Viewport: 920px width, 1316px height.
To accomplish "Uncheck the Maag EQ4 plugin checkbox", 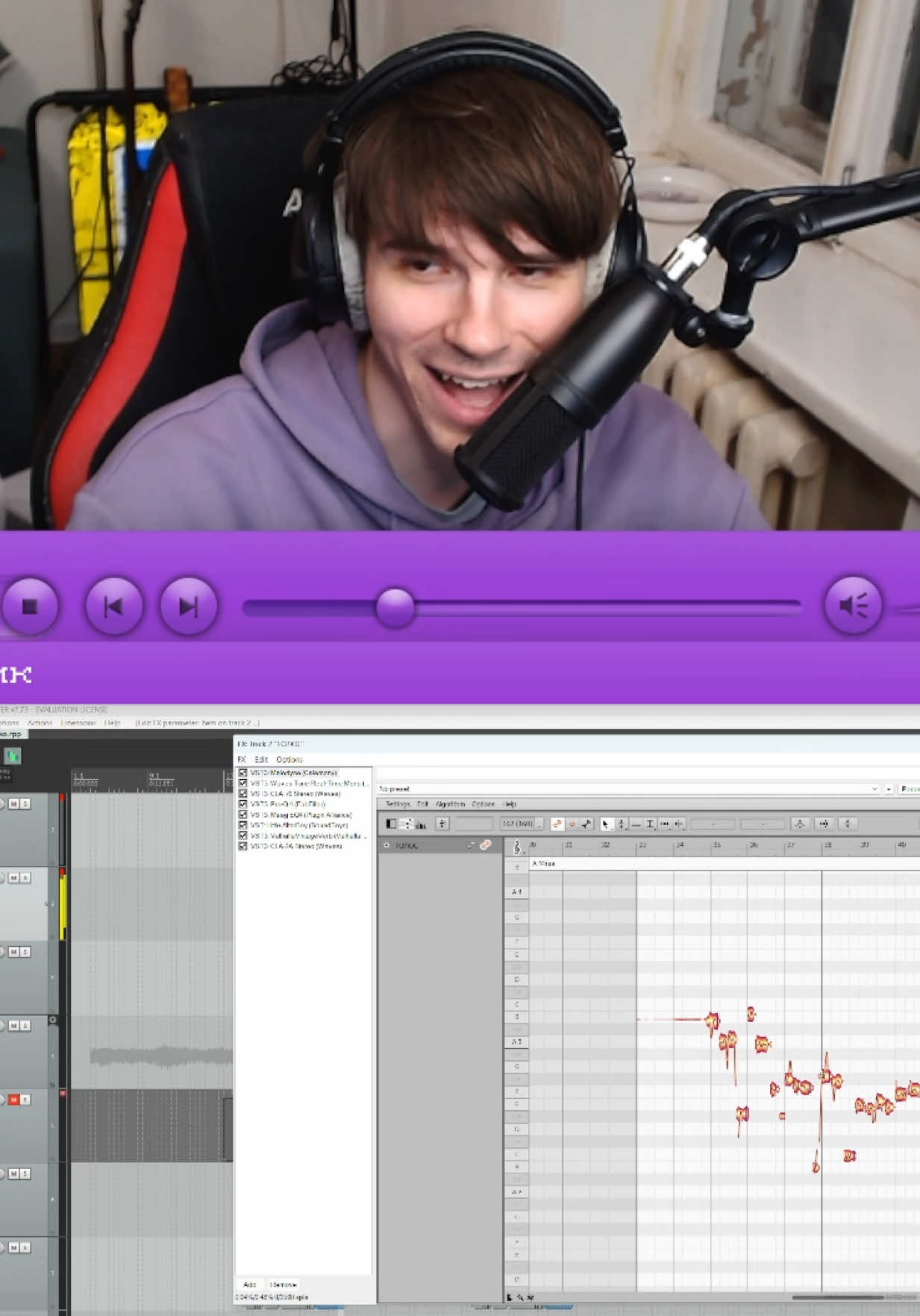I will click(242, 815).
